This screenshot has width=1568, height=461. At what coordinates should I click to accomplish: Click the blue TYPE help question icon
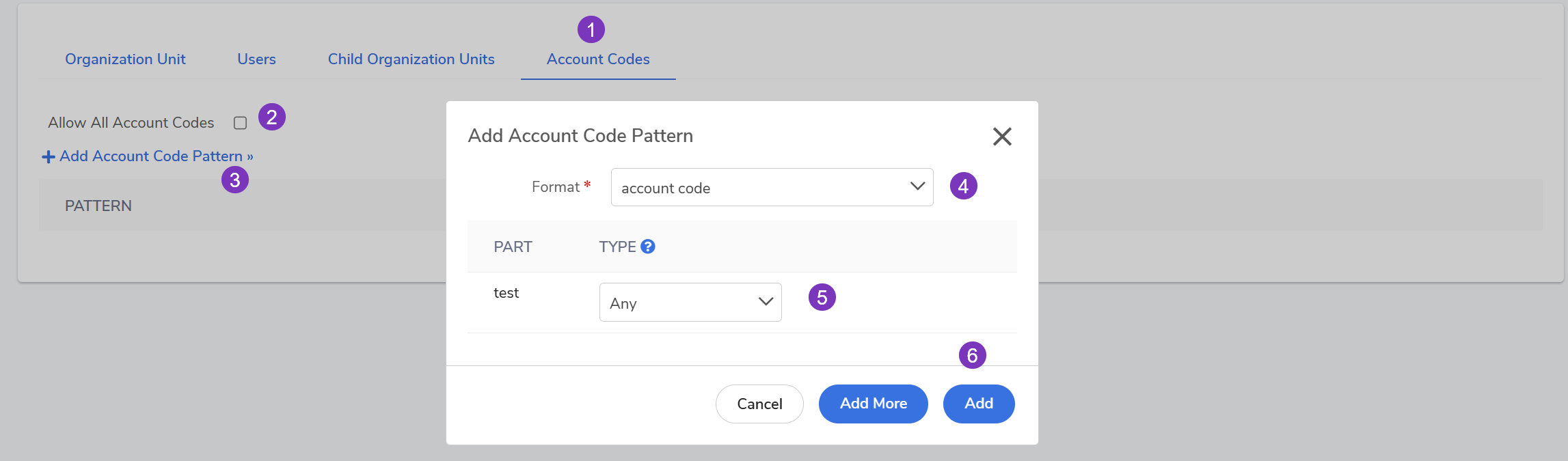[x=648, y=247]
